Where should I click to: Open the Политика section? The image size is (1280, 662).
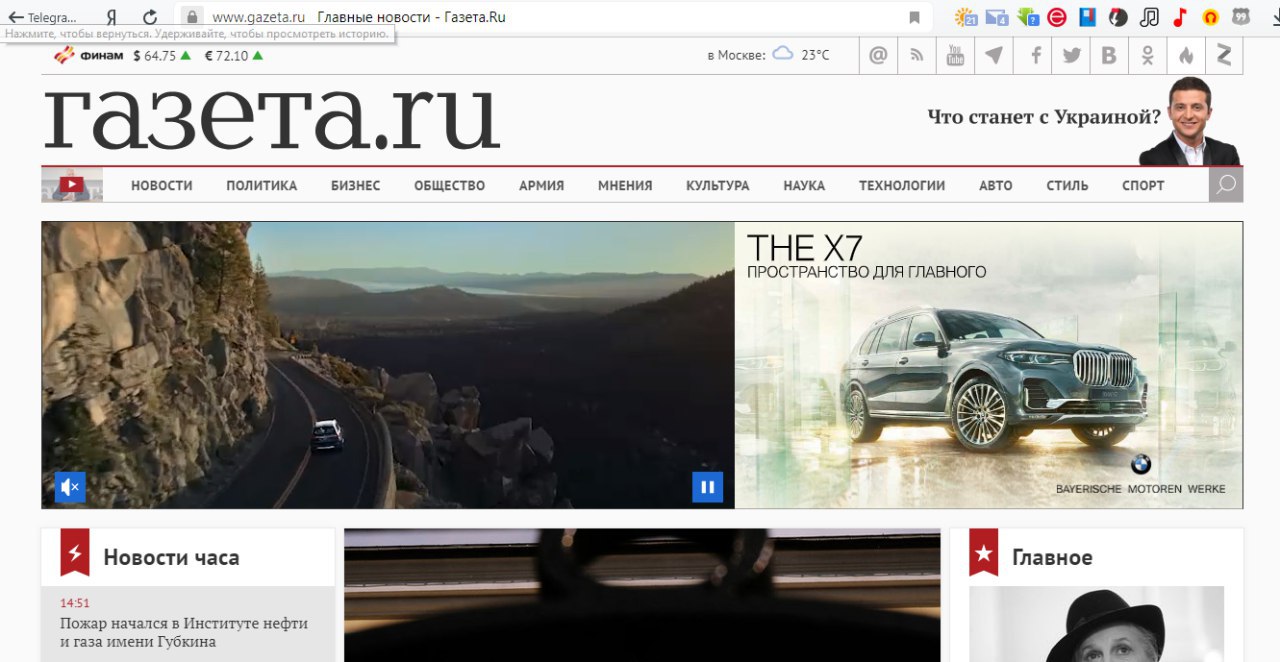point(261,185)
